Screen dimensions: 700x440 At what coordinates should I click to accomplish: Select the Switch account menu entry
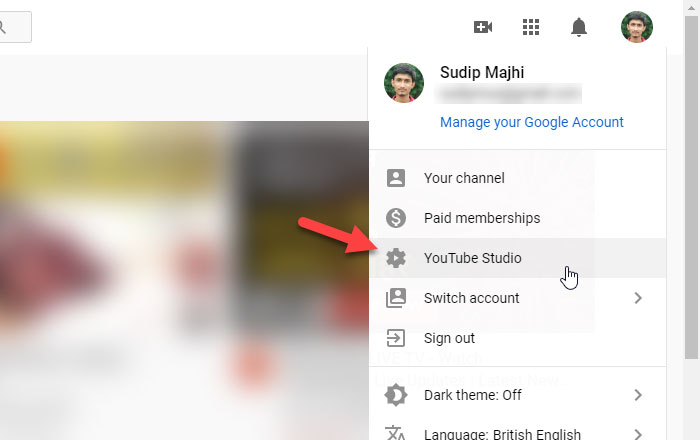tap(517, 298)
